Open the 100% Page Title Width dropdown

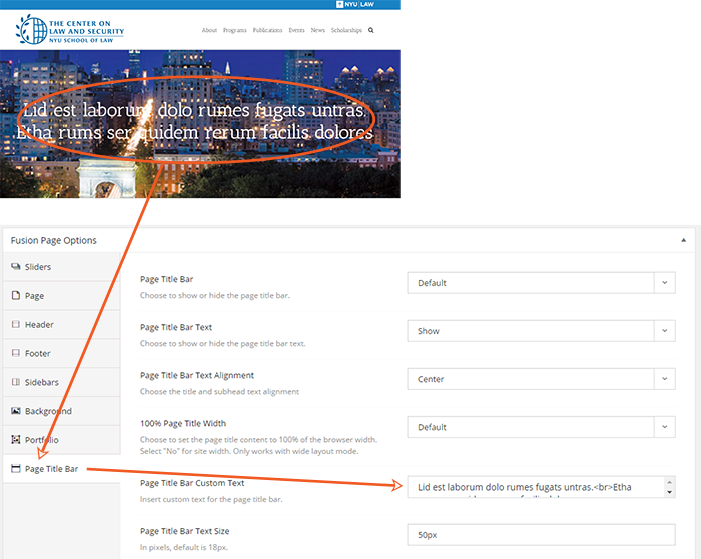point(541,427)
